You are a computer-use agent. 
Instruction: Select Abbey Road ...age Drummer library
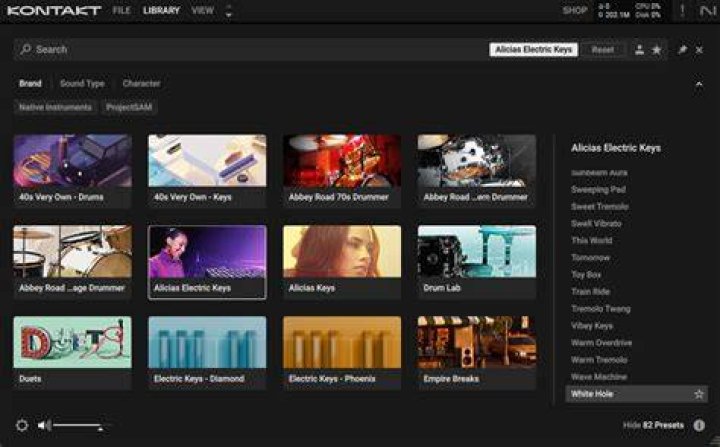pyautogui.click(x=73, y=262)
